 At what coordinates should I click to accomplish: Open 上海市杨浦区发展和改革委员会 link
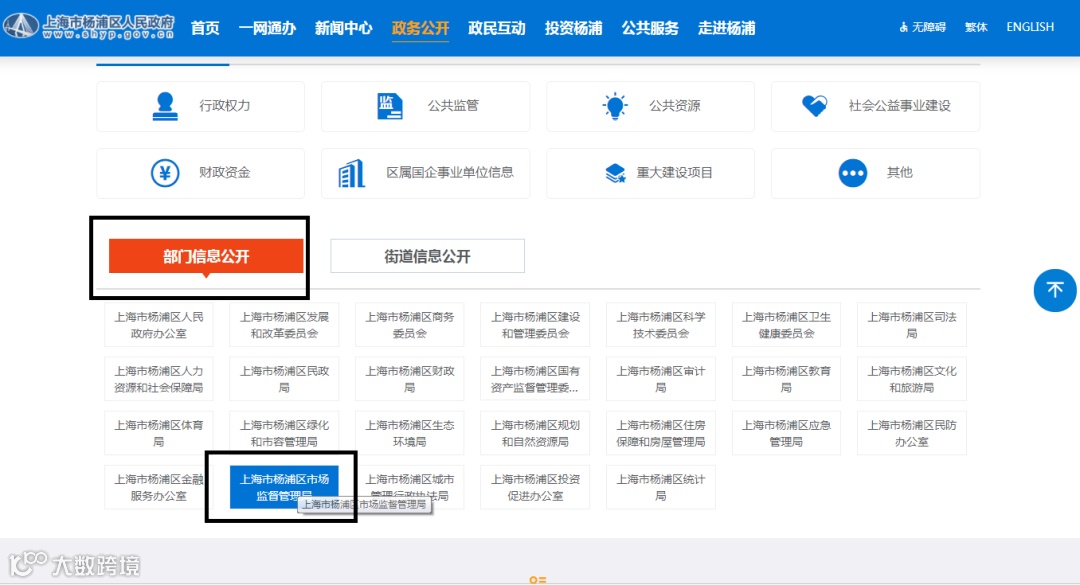284,325
